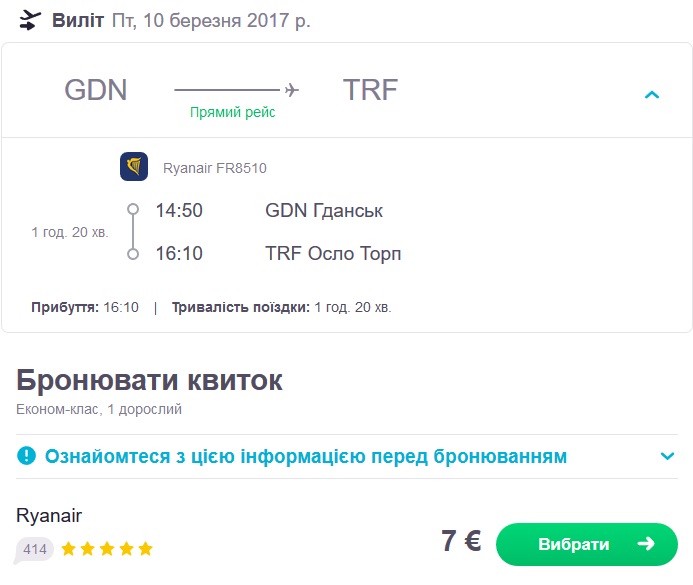The height and width of the screenshot is (585, 693).
Task: Click the exclamation info icon
Action: click(27, 457)
